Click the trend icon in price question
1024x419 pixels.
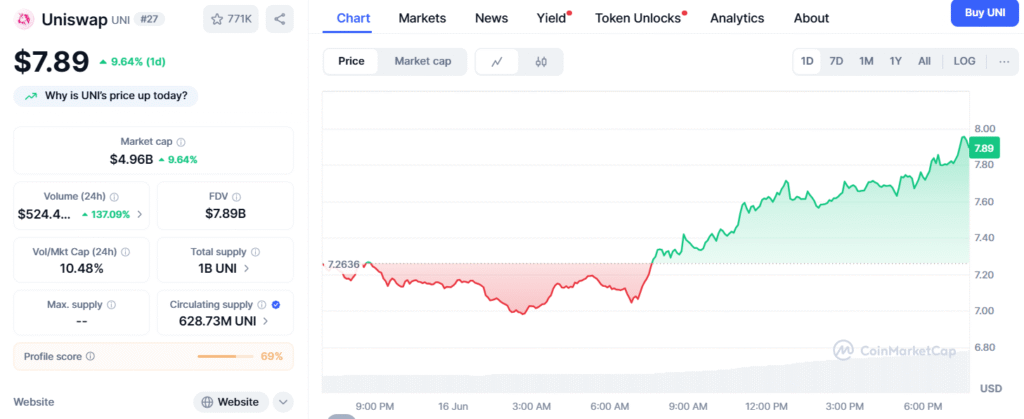(31, 97)
